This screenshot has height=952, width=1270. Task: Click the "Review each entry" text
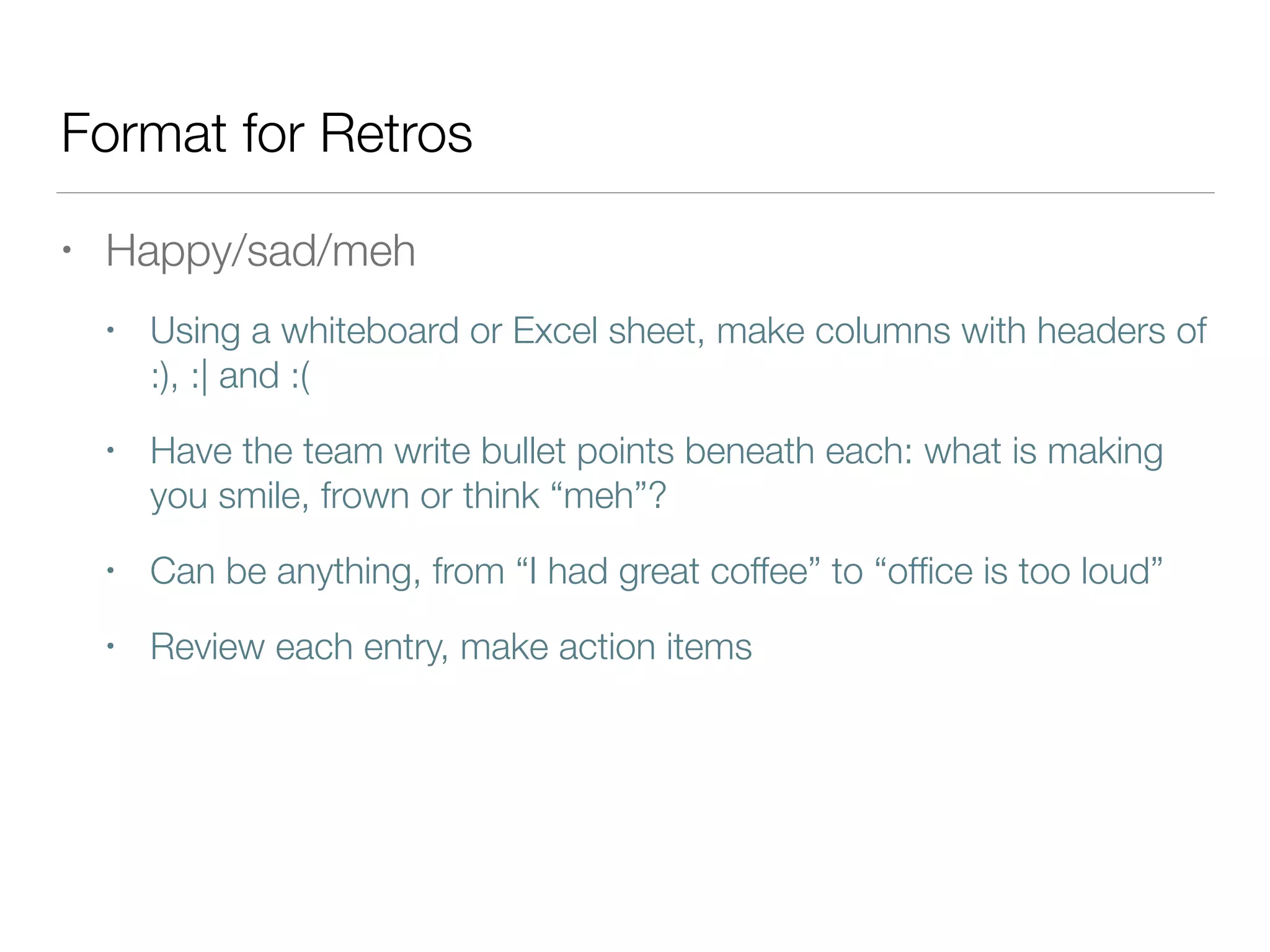click(298, 647)
